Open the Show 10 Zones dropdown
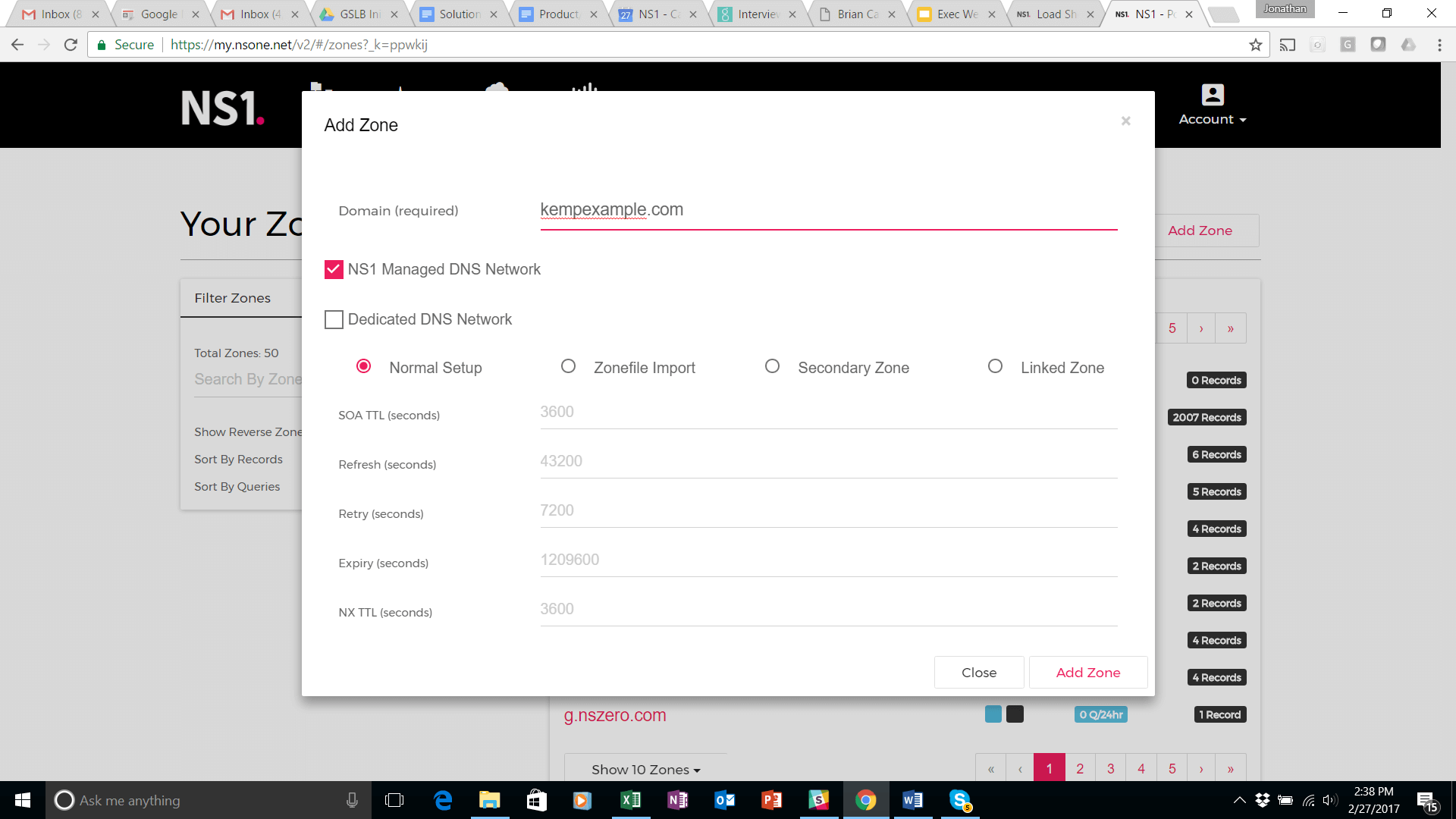 click(645, 769)
